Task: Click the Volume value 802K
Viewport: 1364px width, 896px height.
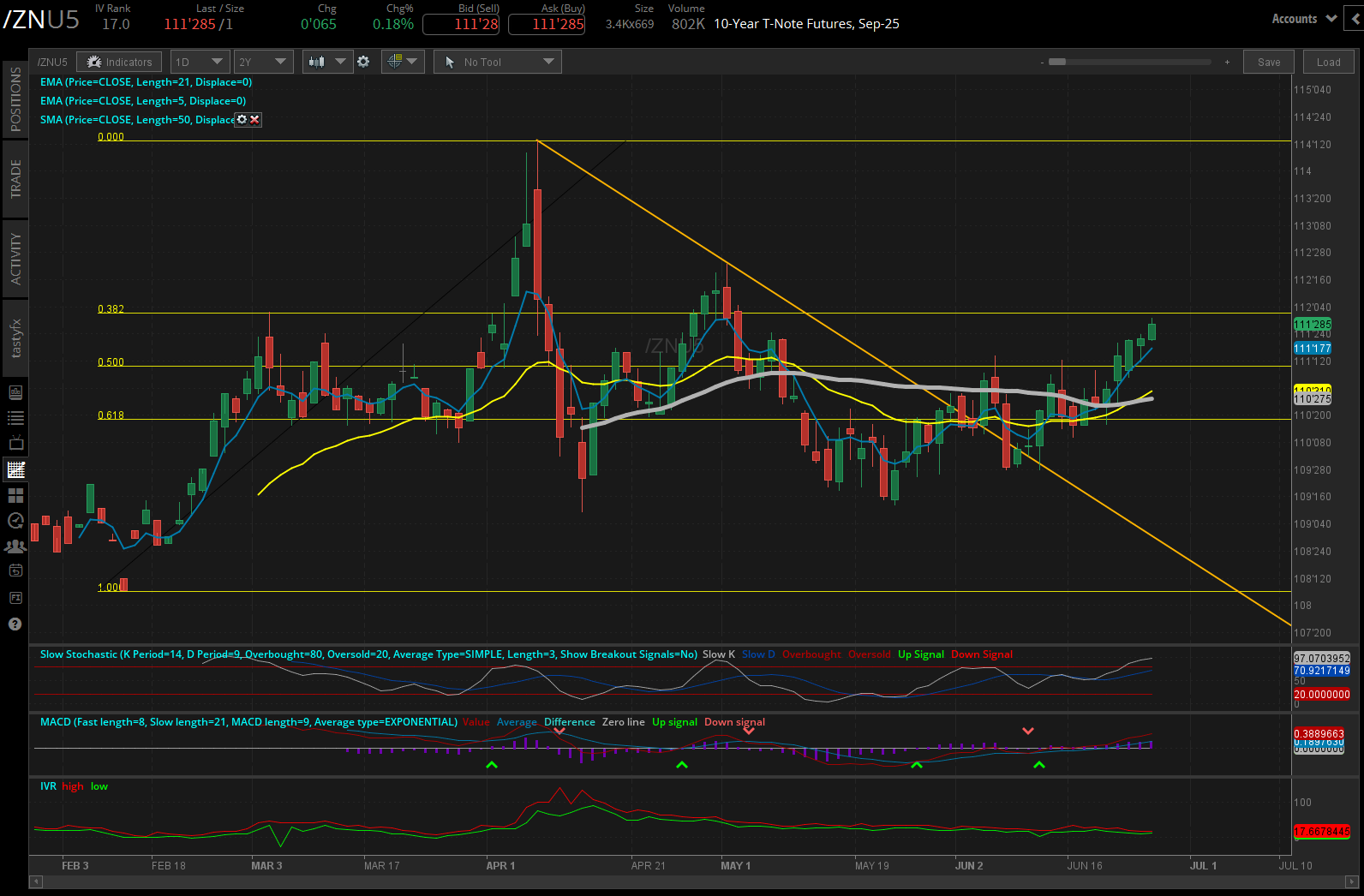Action: [688, 24]
